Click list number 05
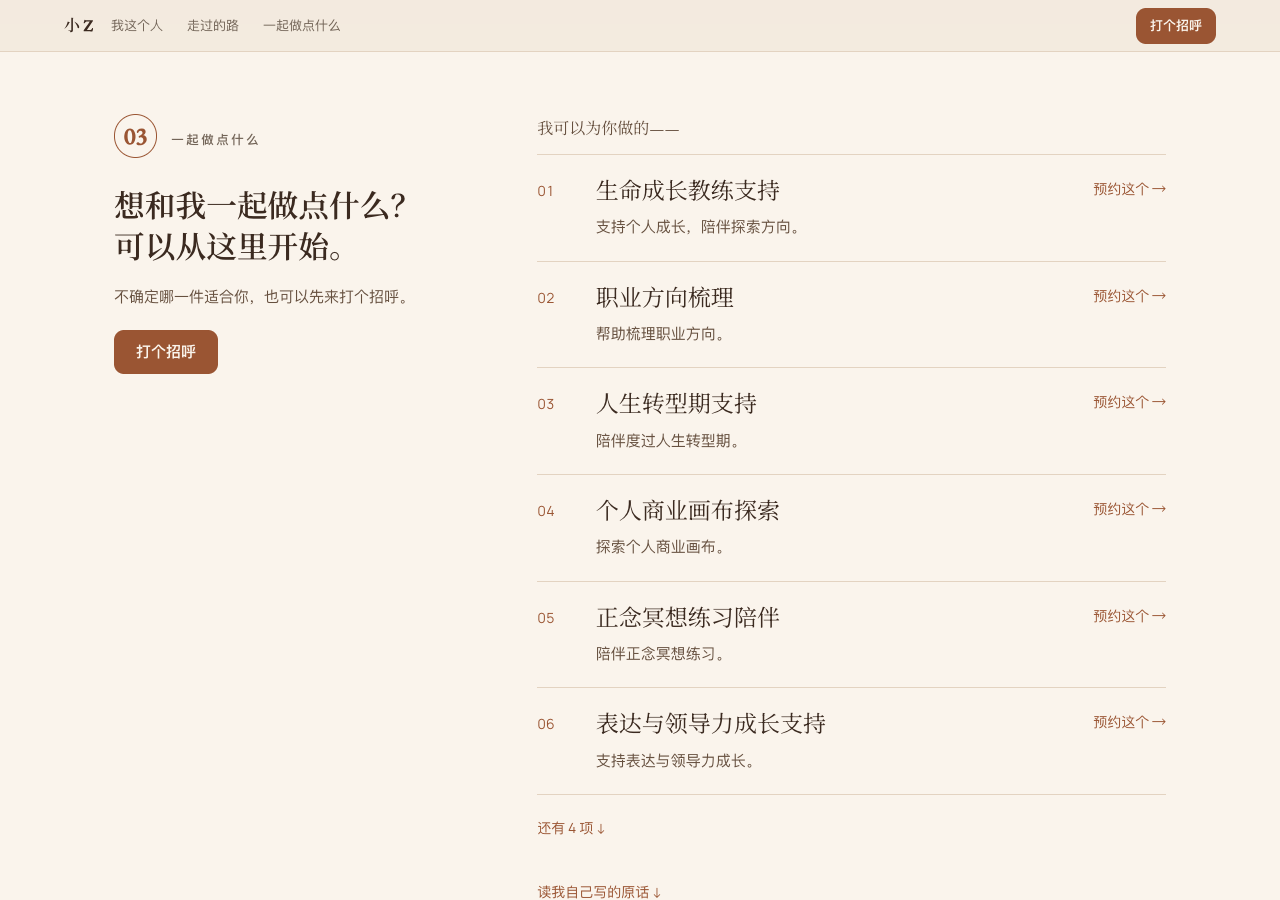 546,618
